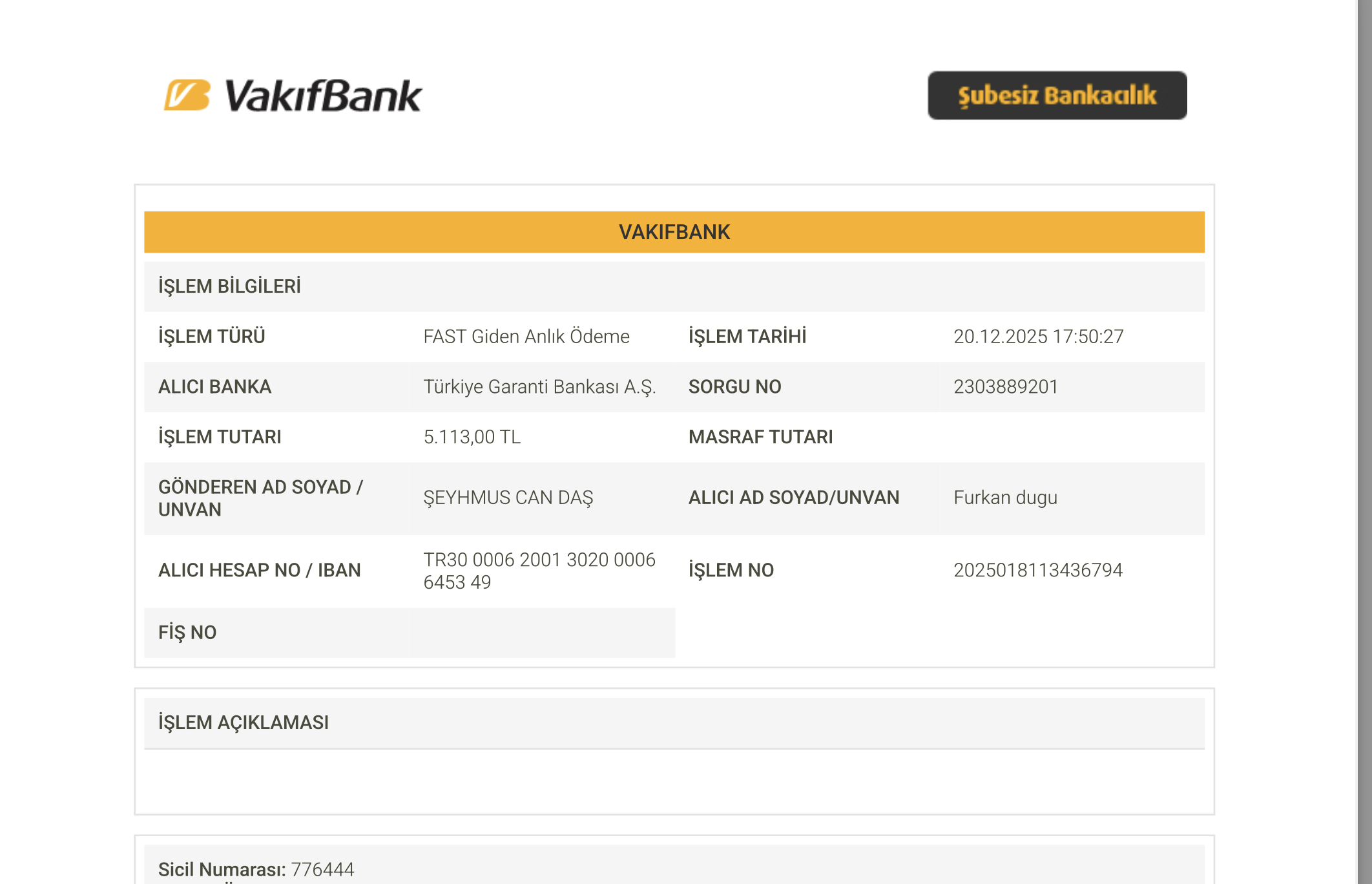The image size is (1372, 884).
Task: Click the İŞLEM TUTARI label
Action: coord(220,437)
